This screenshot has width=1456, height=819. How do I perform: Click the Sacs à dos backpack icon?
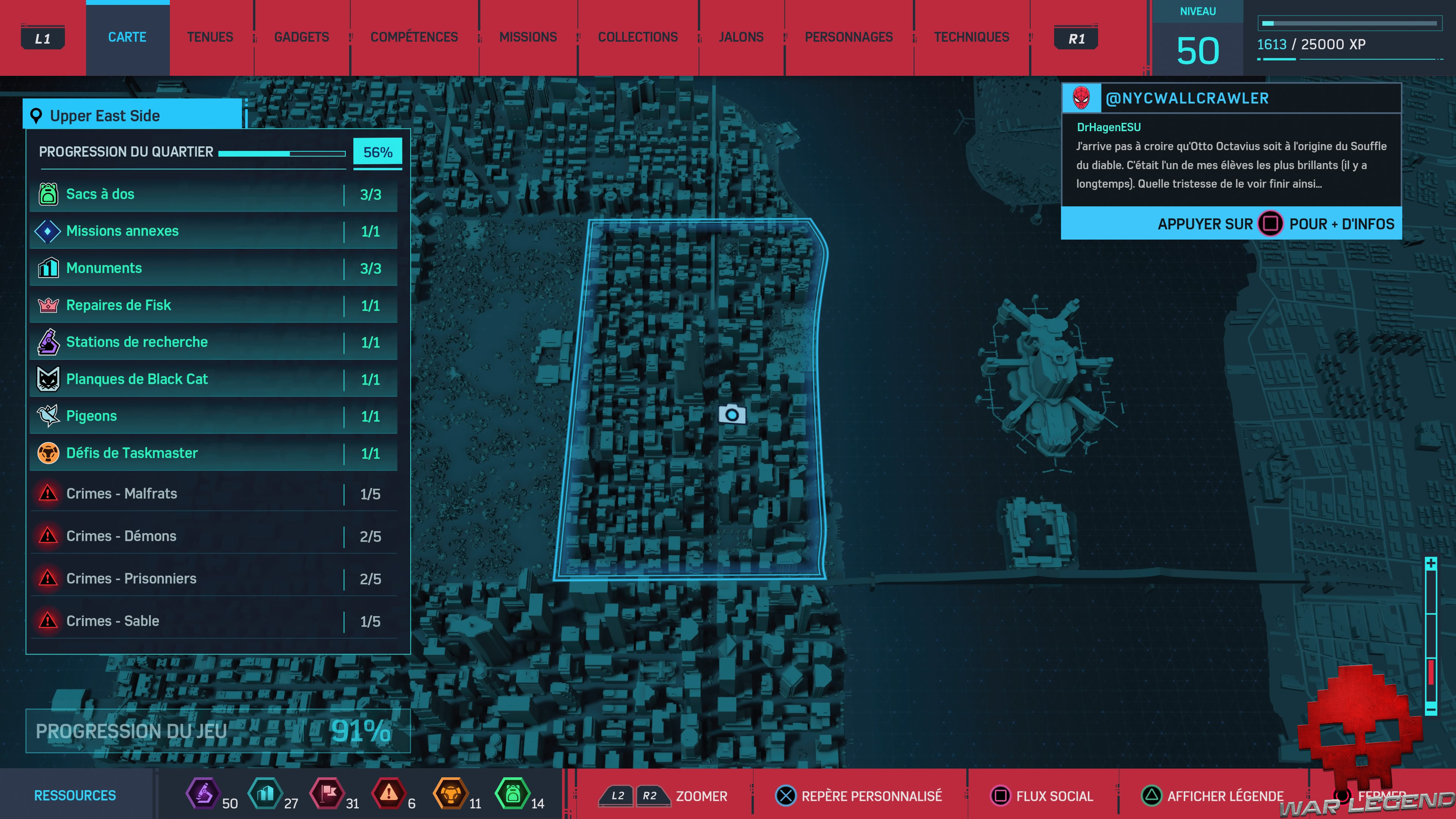click(x=48, y=194)
